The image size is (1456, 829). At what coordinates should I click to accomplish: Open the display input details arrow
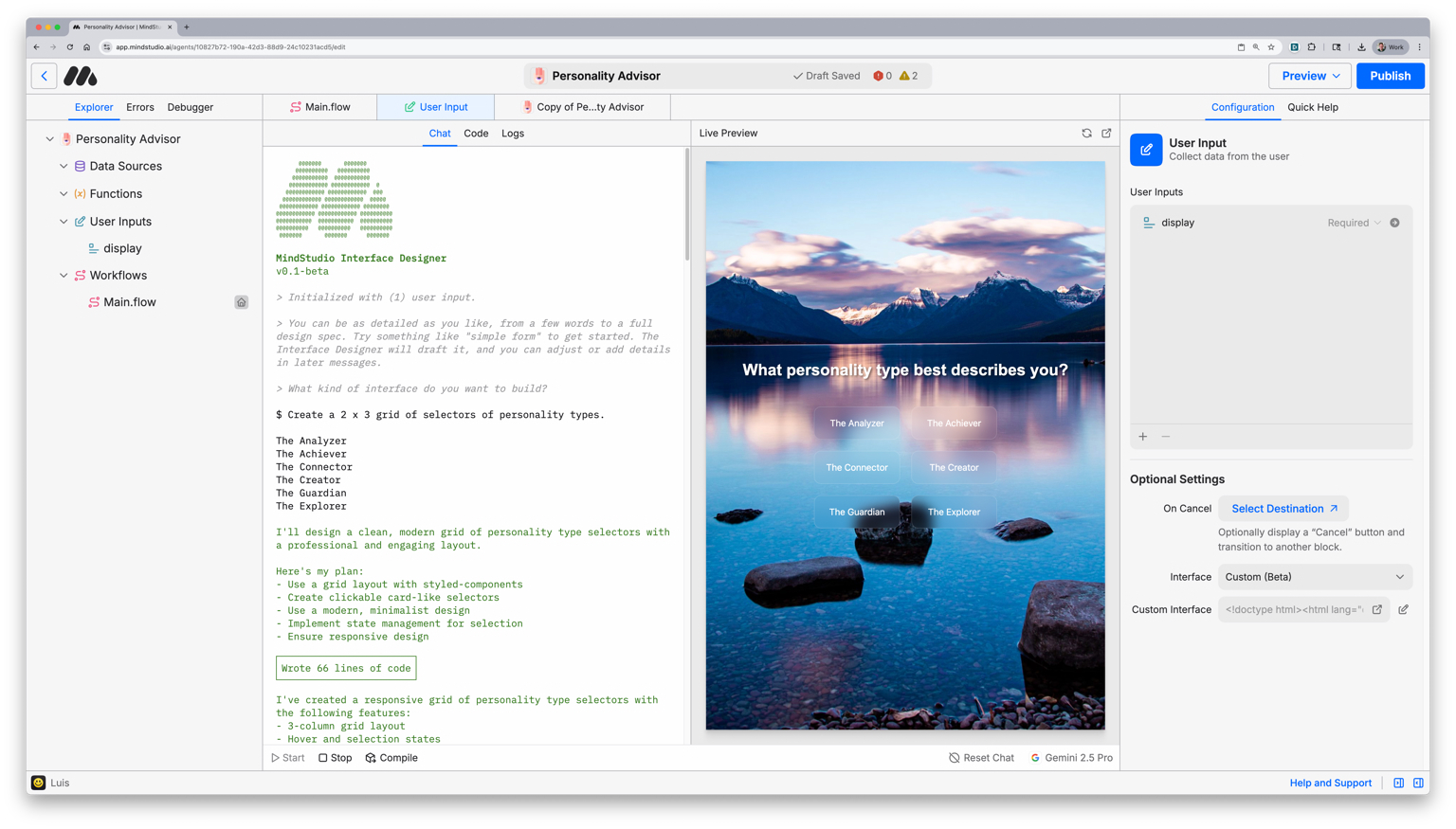[1394, 223]
